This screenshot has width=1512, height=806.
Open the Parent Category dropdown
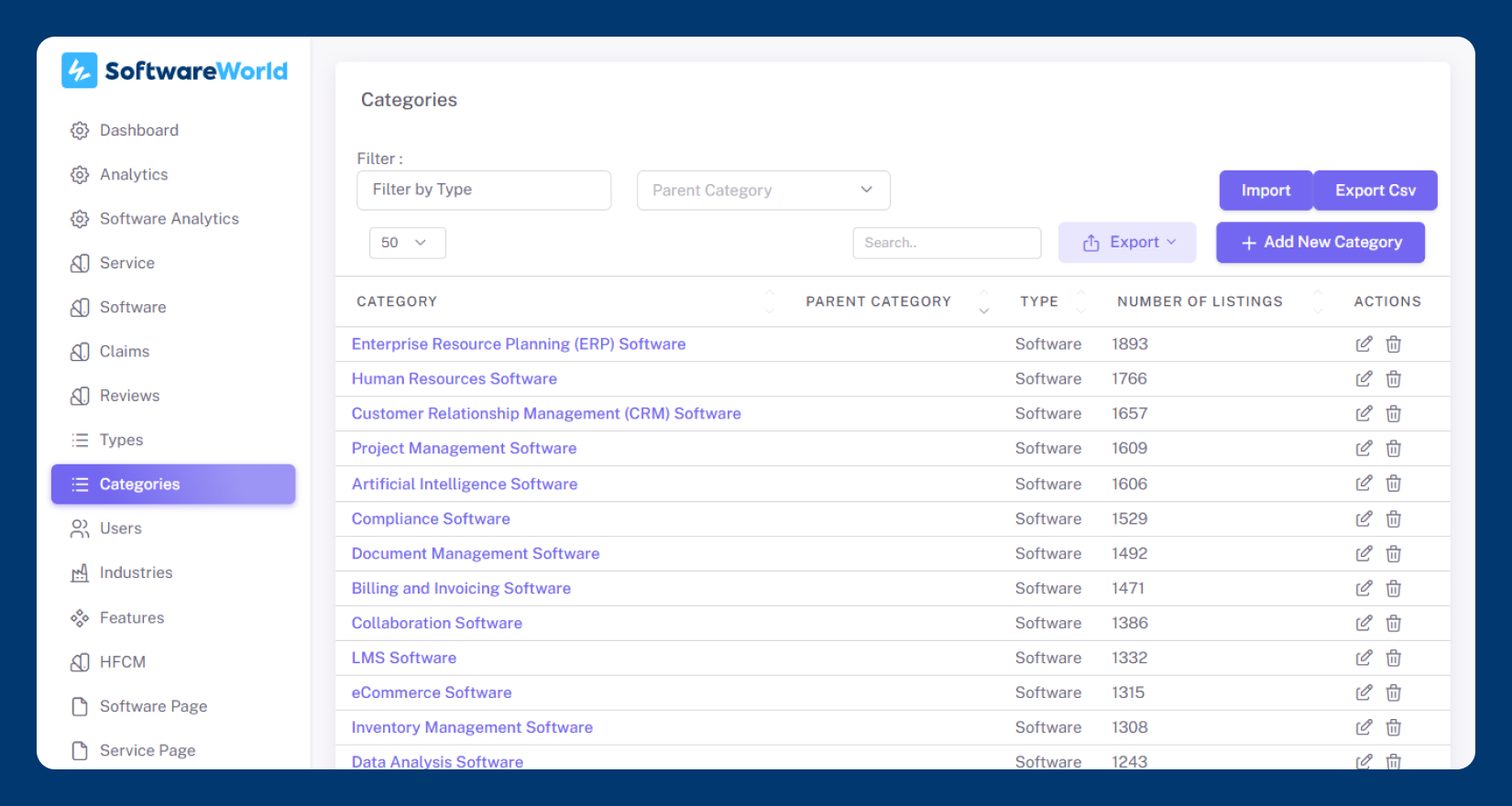tap(762, 191)
